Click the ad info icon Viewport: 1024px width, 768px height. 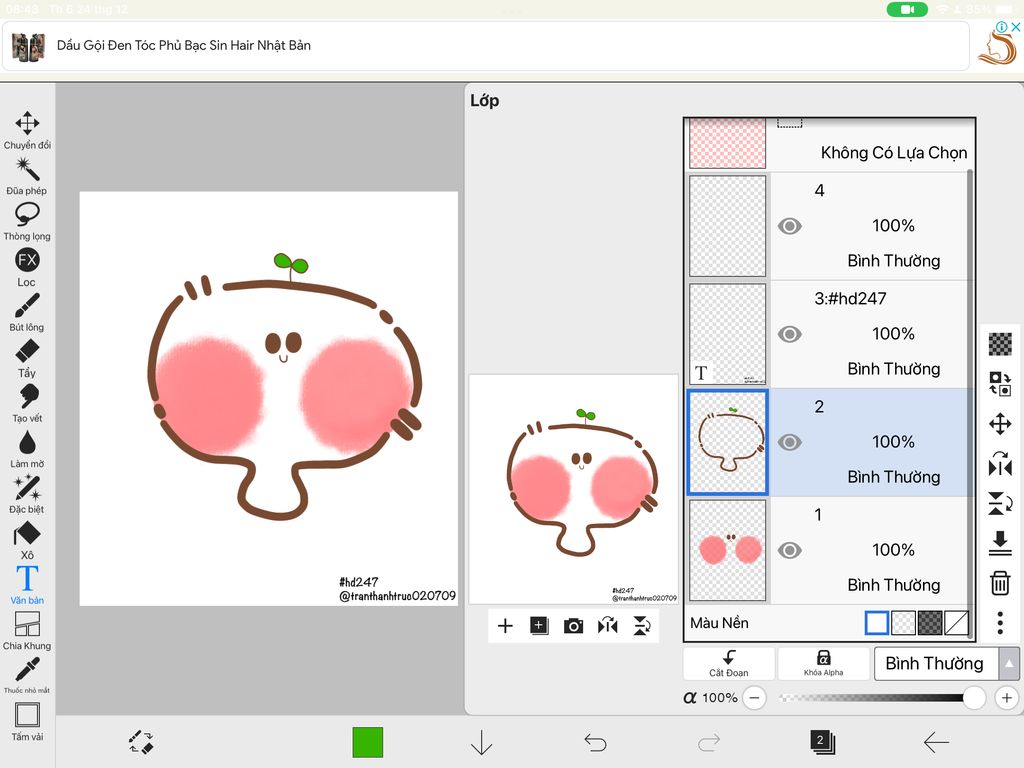click(1001, 27)
